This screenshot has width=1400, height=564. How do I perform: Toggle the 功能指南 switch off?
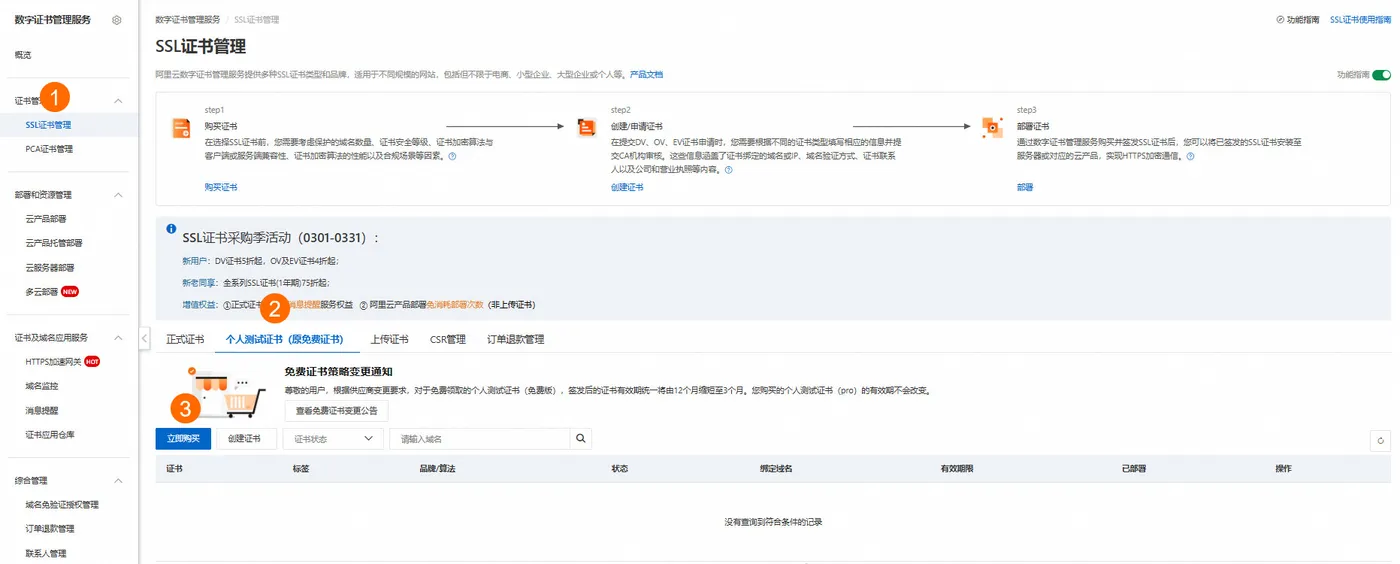pyautogui.click(x=1381, y=75)
